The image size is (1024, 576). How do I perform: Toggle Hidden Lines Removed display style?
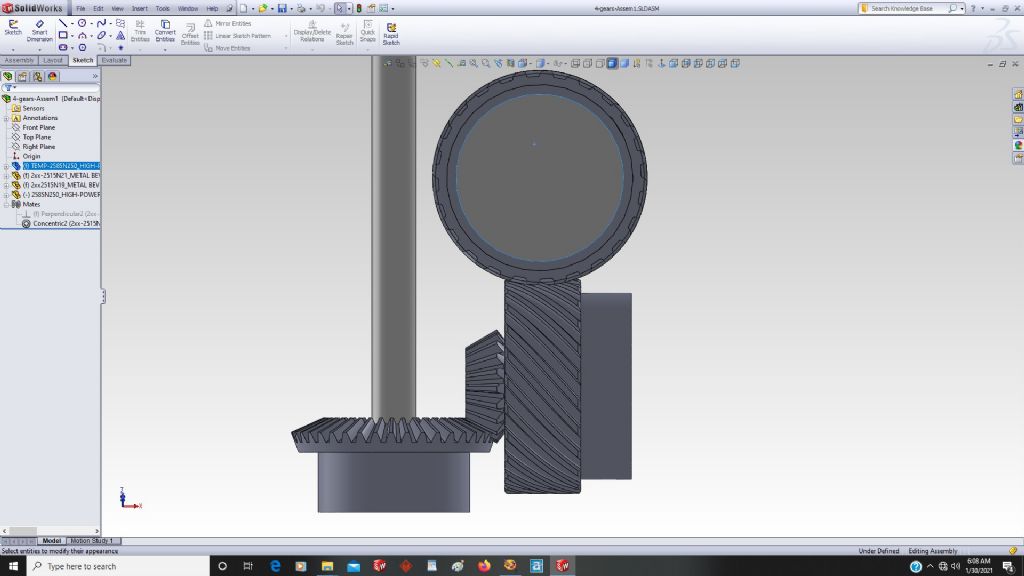(600, 63)
